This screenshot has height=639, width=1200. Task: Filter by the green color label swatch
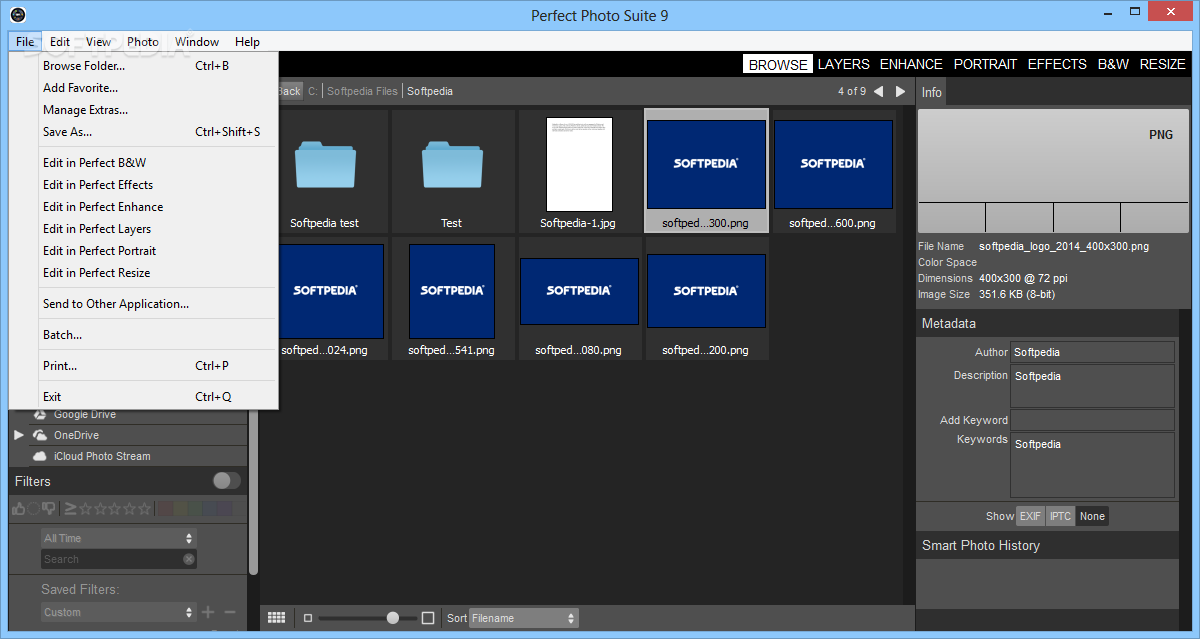(x=195, y=508)
